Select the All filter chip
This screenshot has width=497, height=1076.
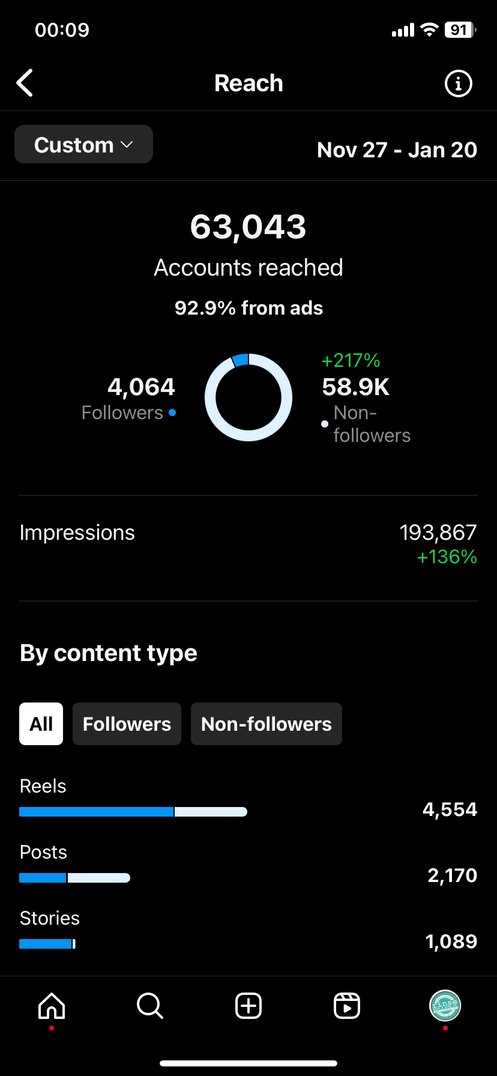tap(41, 723)
